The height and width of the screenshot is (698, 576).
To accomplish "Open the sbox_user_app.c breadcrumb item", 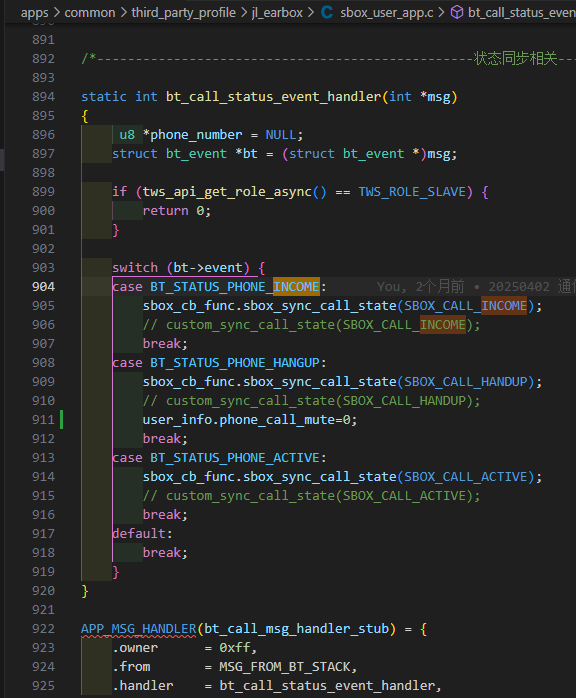I will [x=387, y=12].
